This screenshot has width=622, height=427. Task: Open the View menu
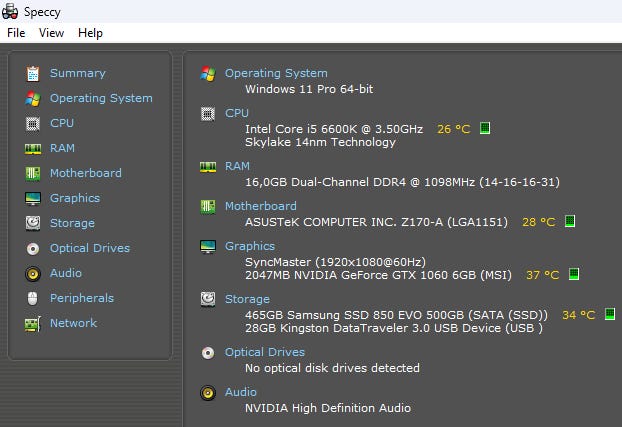(51, 33)
